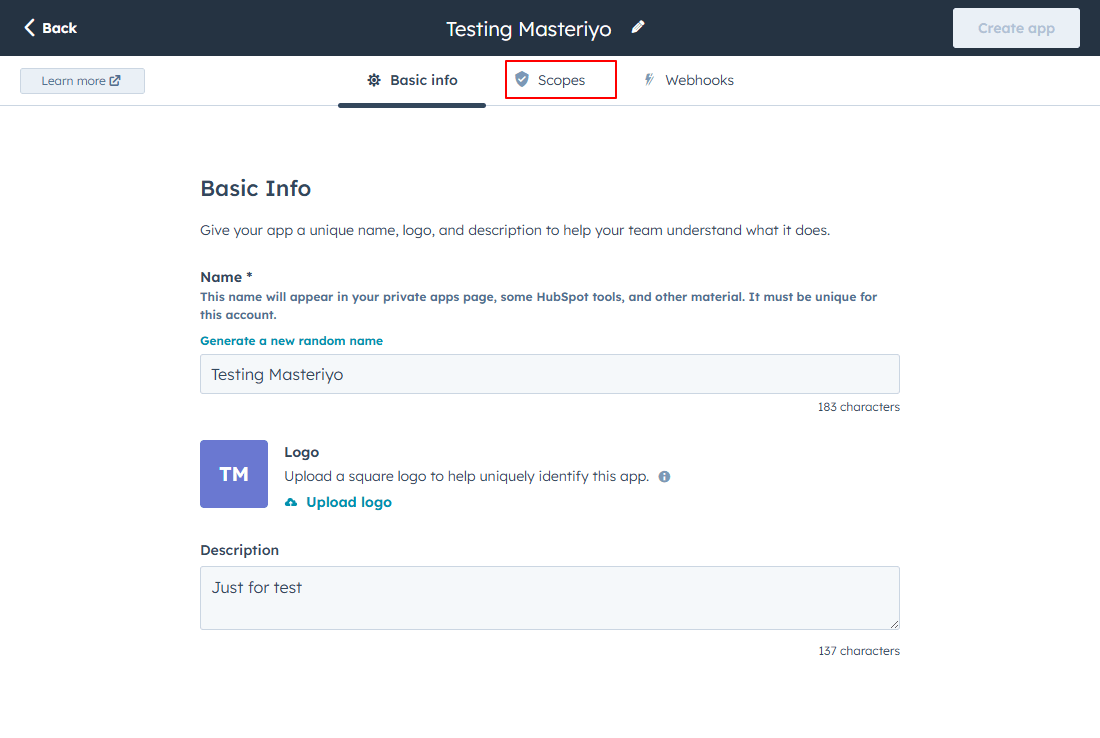Screen dimensions: 1100x738
Task: Focus the Name input field
Action: (549, 374)
